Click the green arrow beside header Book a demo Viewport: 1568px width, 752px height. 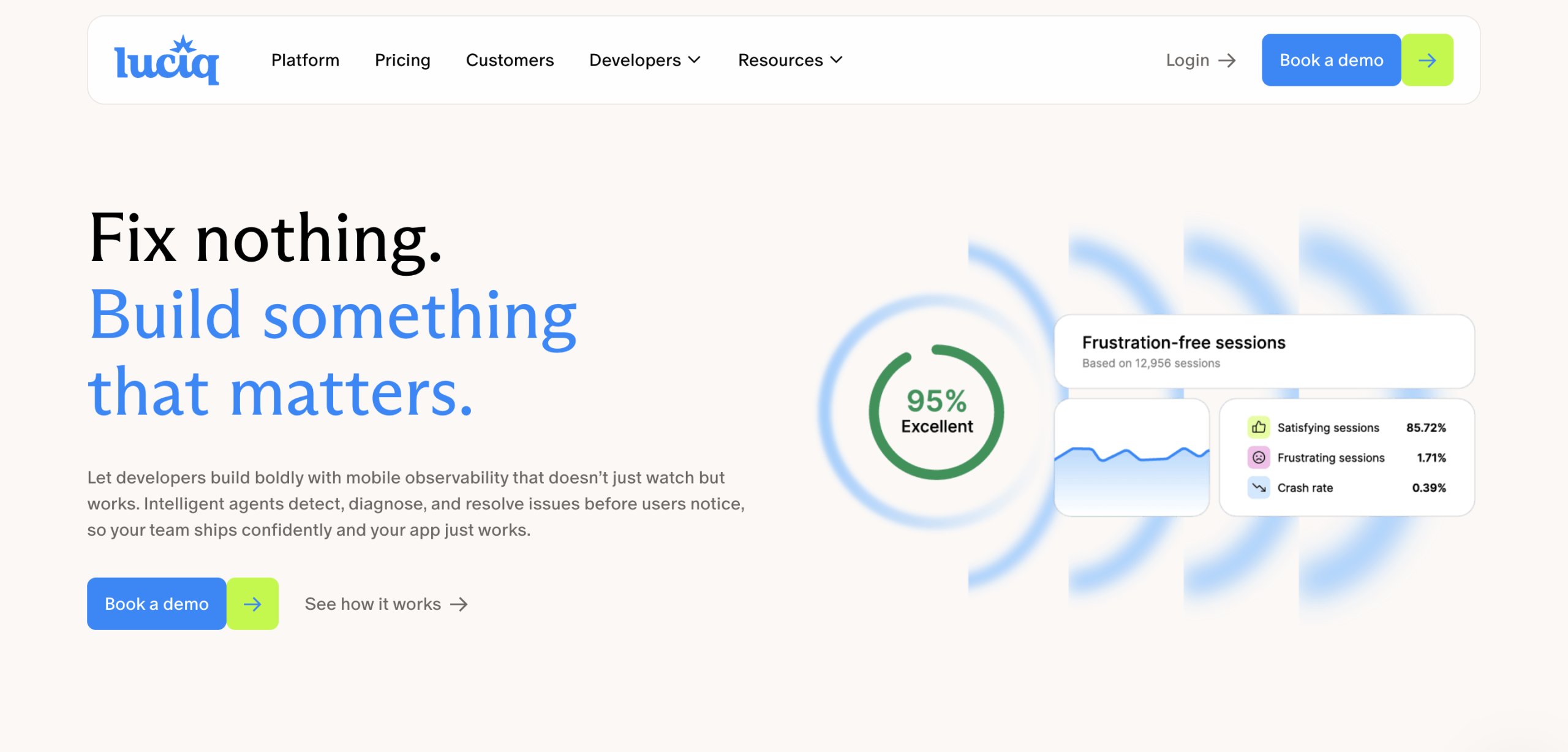click(1427, 60)
